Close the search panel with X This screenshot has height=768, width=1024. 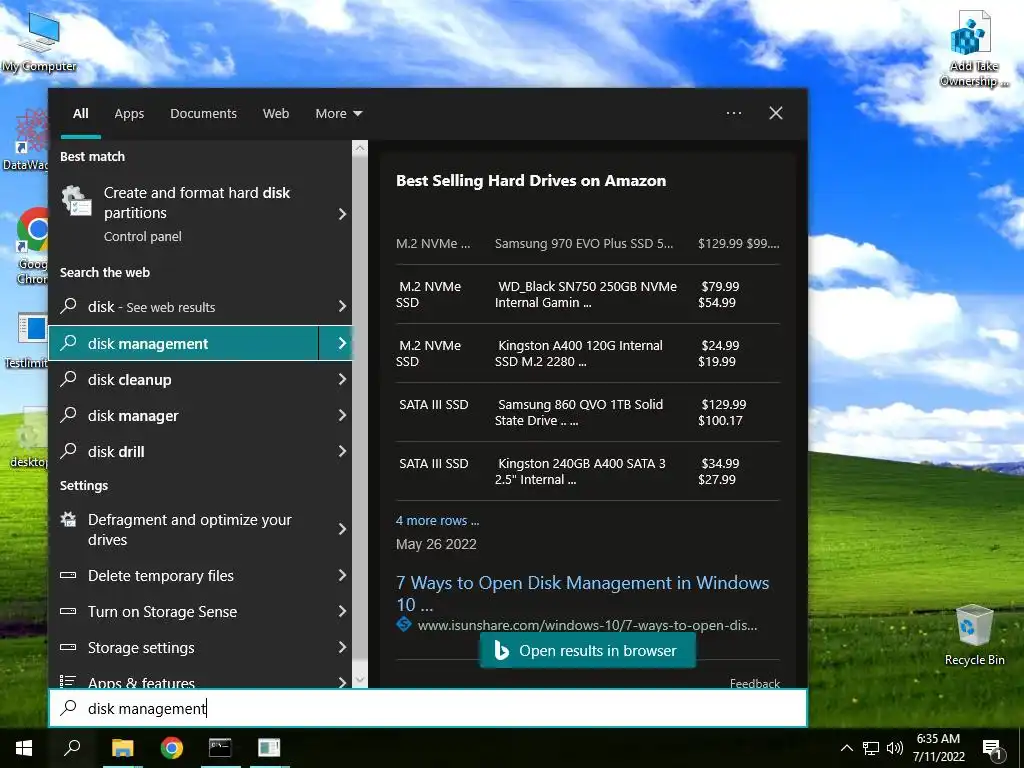pos(776,113)
